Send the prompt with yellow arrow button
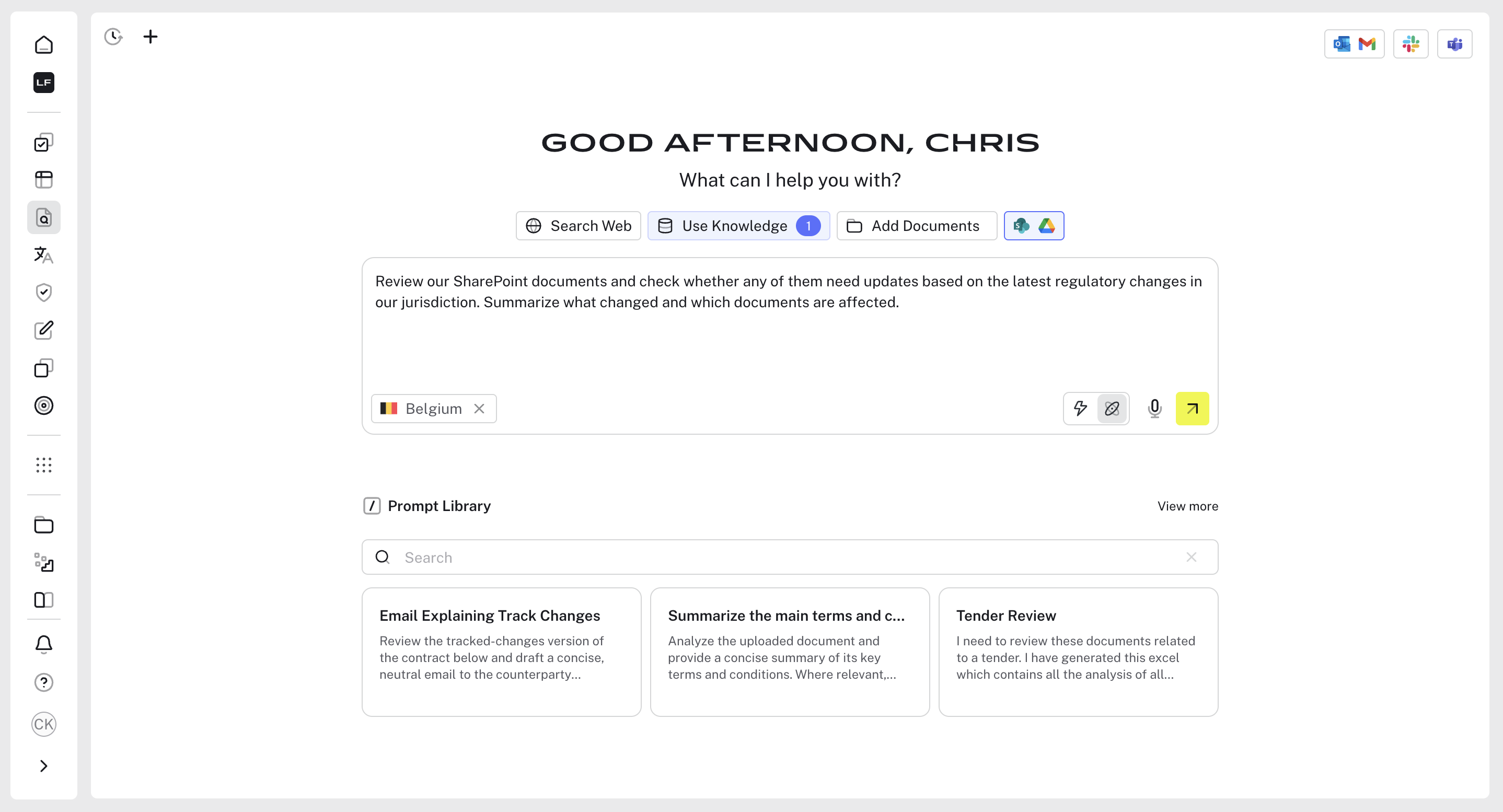This screenshot has width=1503, height=812. point(1192,408)
